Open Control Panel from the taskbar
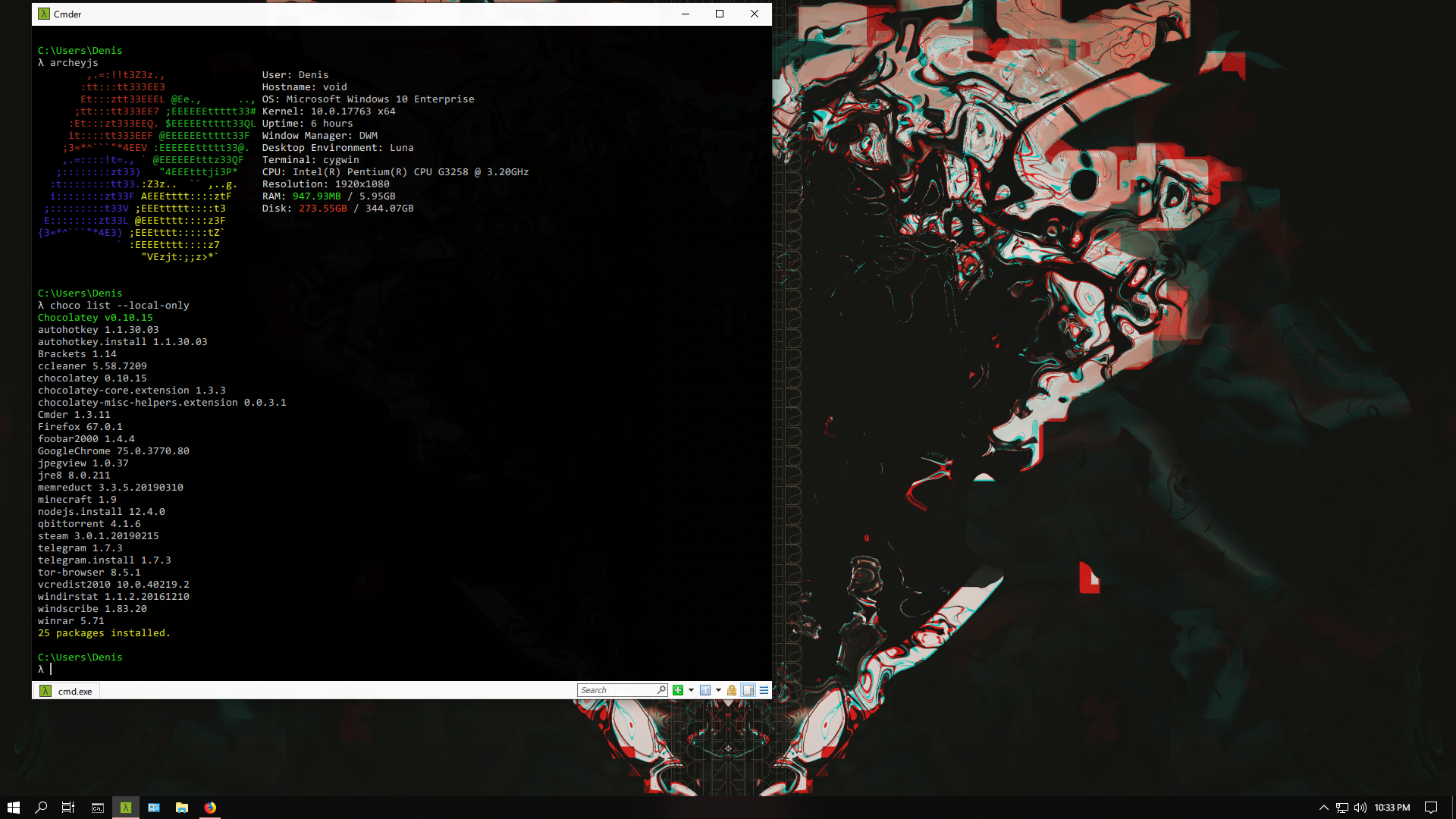Image resolution: width=1456 pixels, height=819 pixels. pos(154,808)
